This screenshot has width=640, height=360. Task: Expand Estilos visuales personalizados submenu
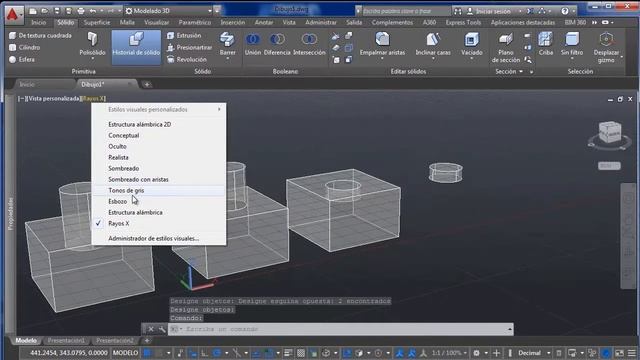click(159, 110)
